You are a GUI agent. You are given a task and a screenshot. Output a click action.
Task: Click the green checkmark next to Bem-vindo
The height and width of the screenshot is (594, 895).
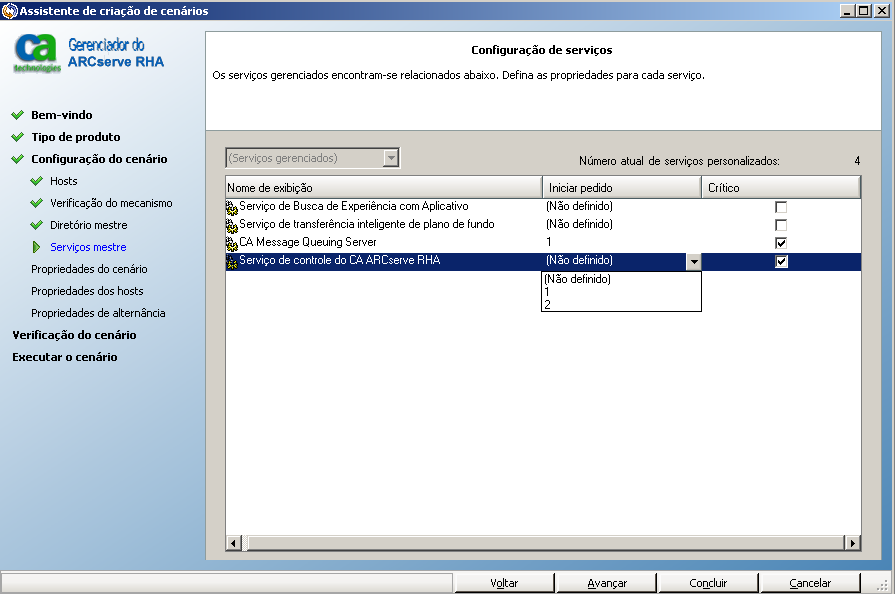point(18,115)
